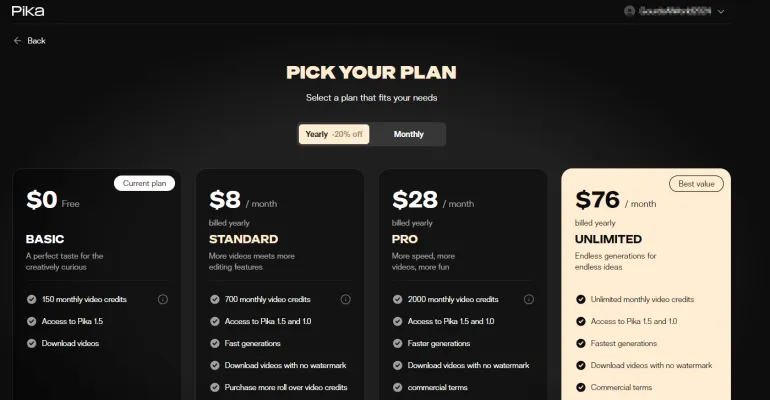
Task: Click info icon beside 2000 monthly video credits
Action: pyautogui.click(x=529, y=299)
